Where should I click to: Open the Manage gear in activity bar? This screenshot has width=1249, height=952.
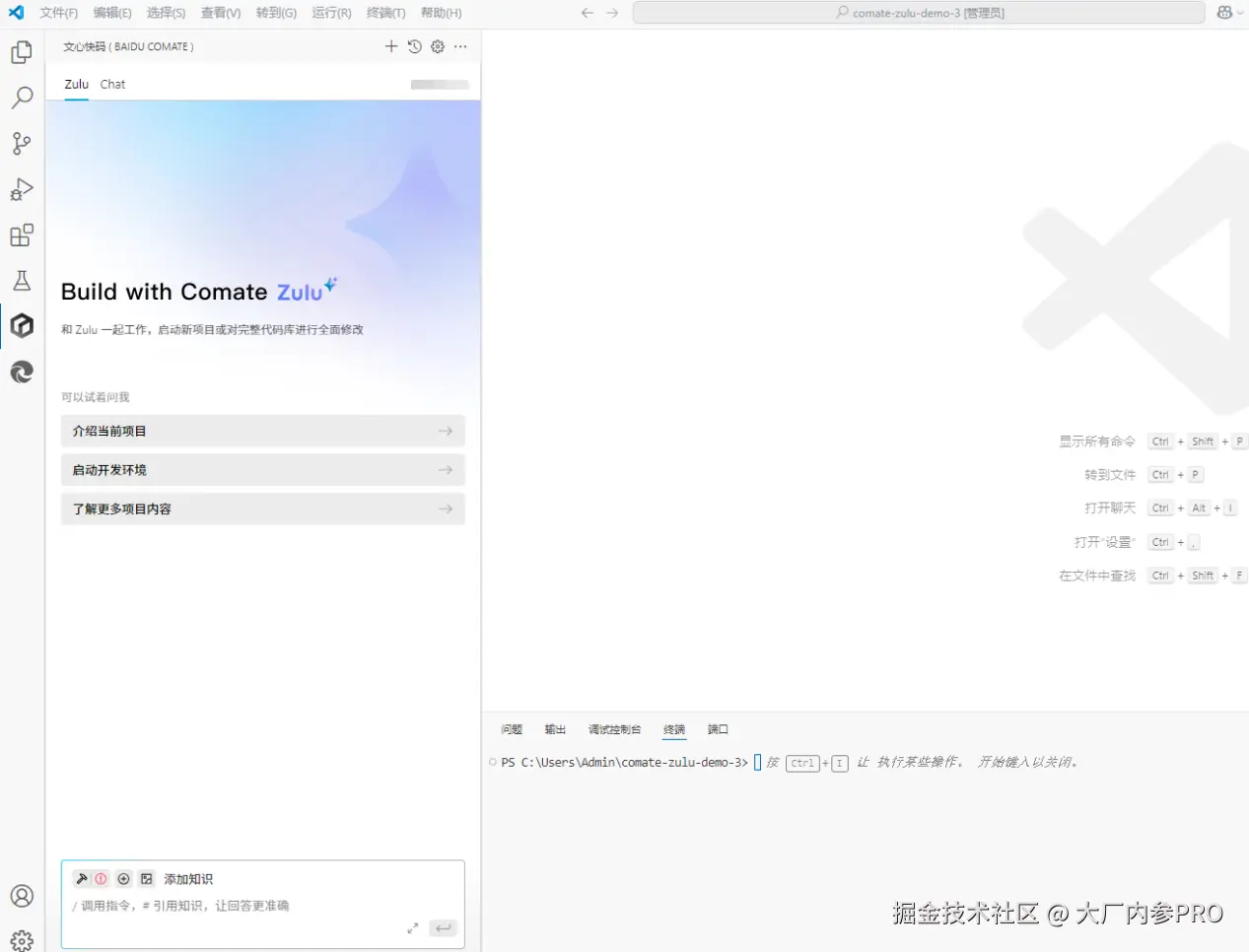coord(22,940)
